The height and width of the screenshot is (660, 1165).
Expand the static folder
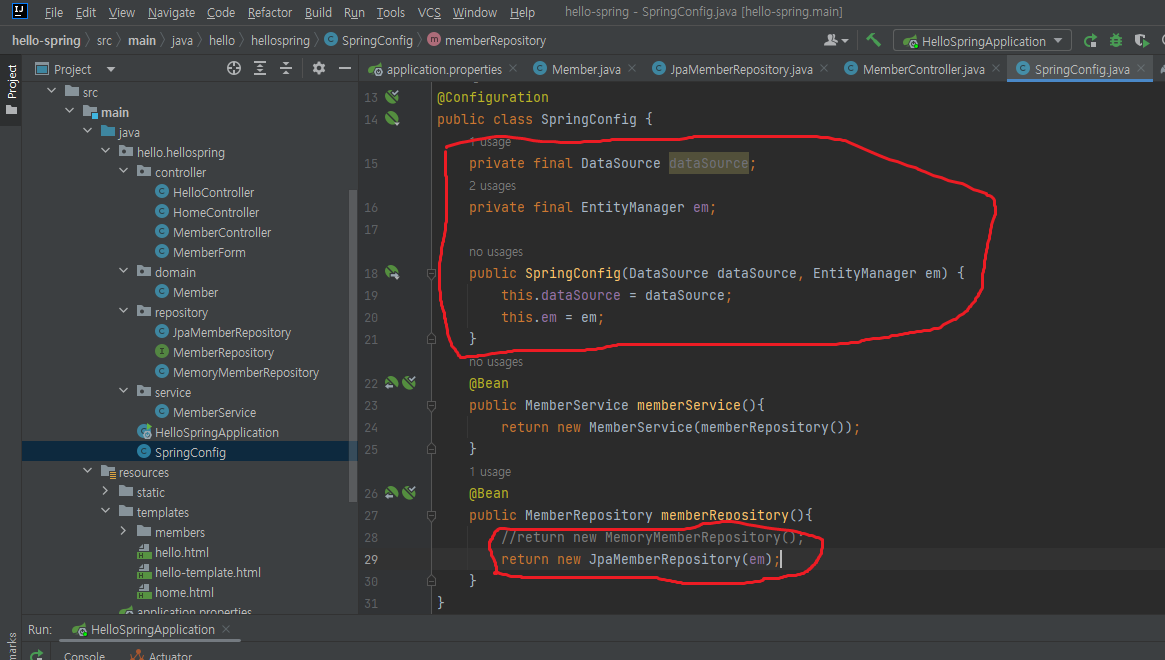[106, 491]
